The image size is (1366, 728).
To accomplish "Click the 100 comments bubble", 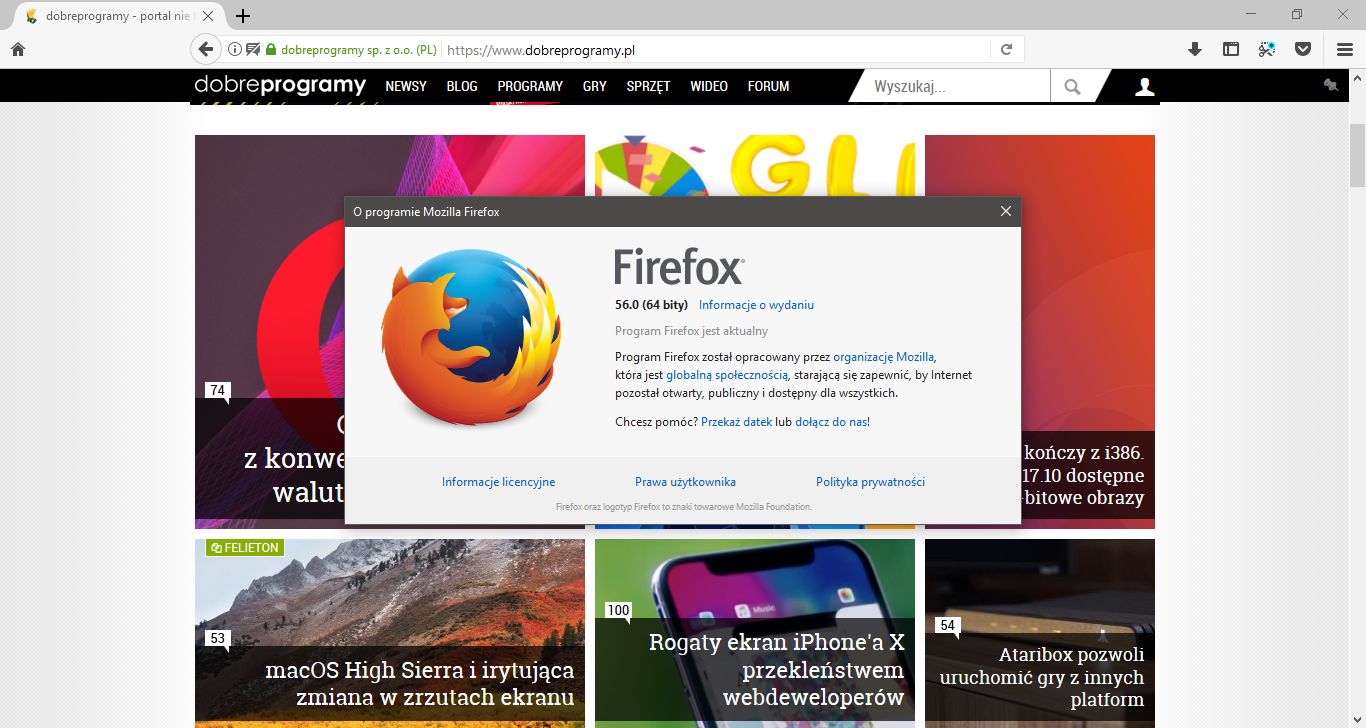I will (x=618, y=611).
